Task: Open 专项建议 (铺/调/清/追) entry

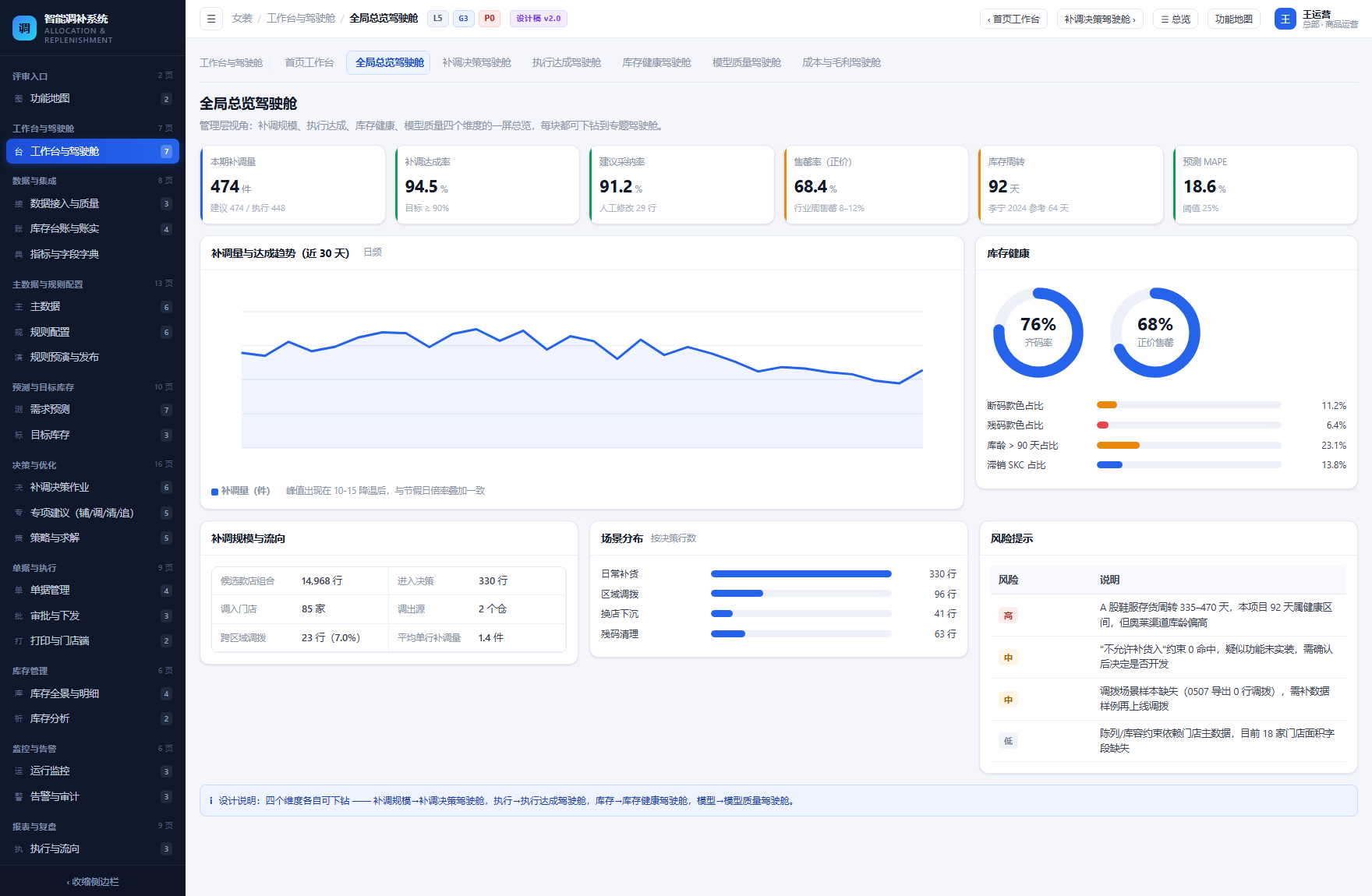Action: point(93,513)
